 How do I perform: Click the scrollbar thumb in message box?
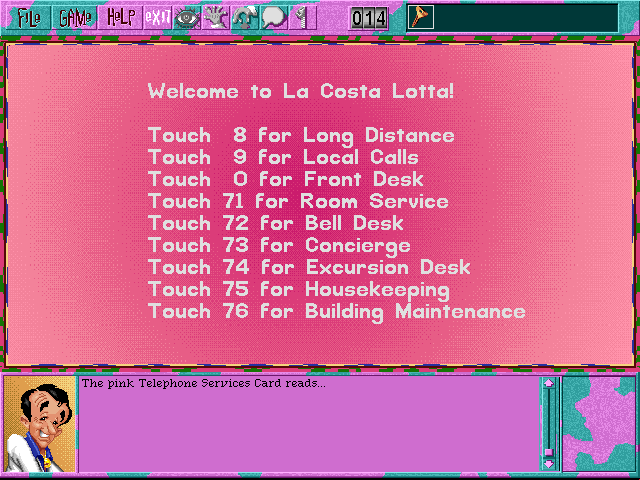coord(549,452)
